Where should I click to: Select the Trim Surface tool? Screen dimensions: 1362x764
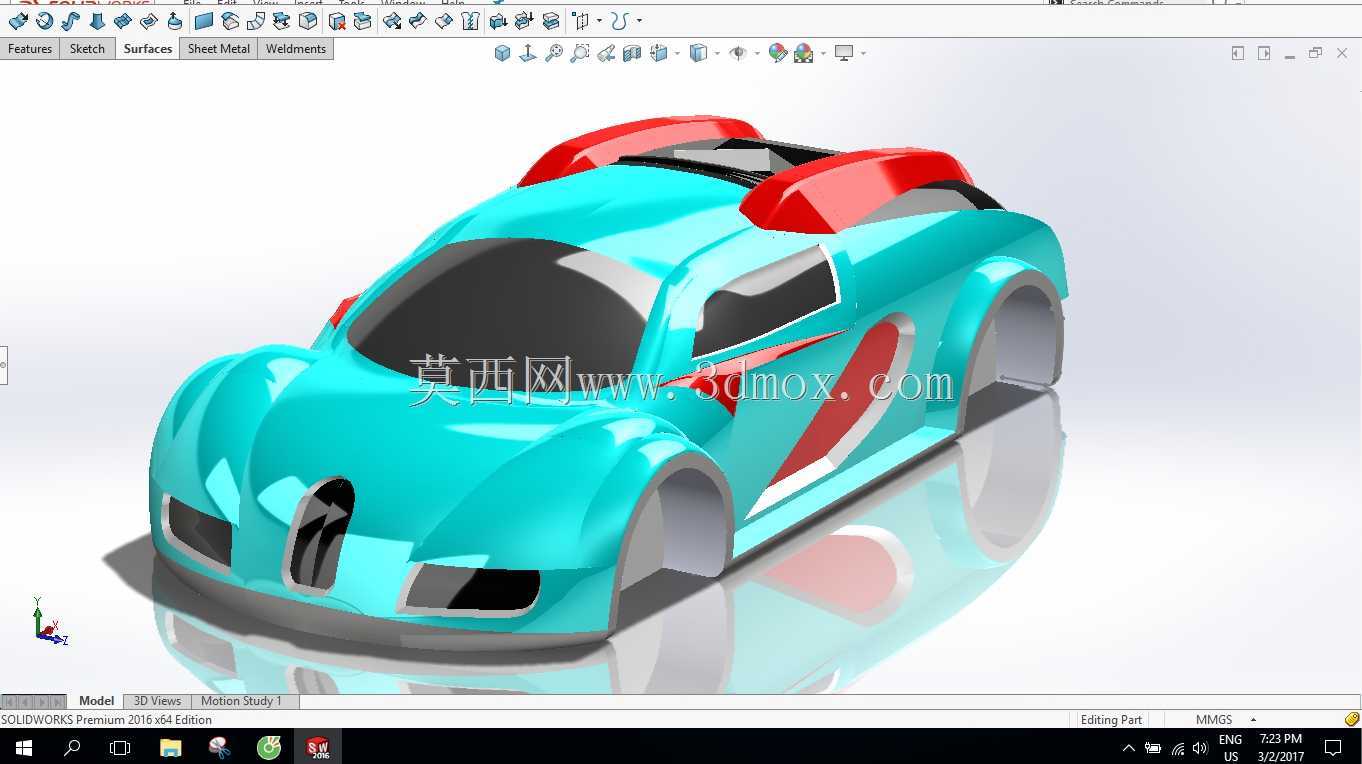point(418,21)
